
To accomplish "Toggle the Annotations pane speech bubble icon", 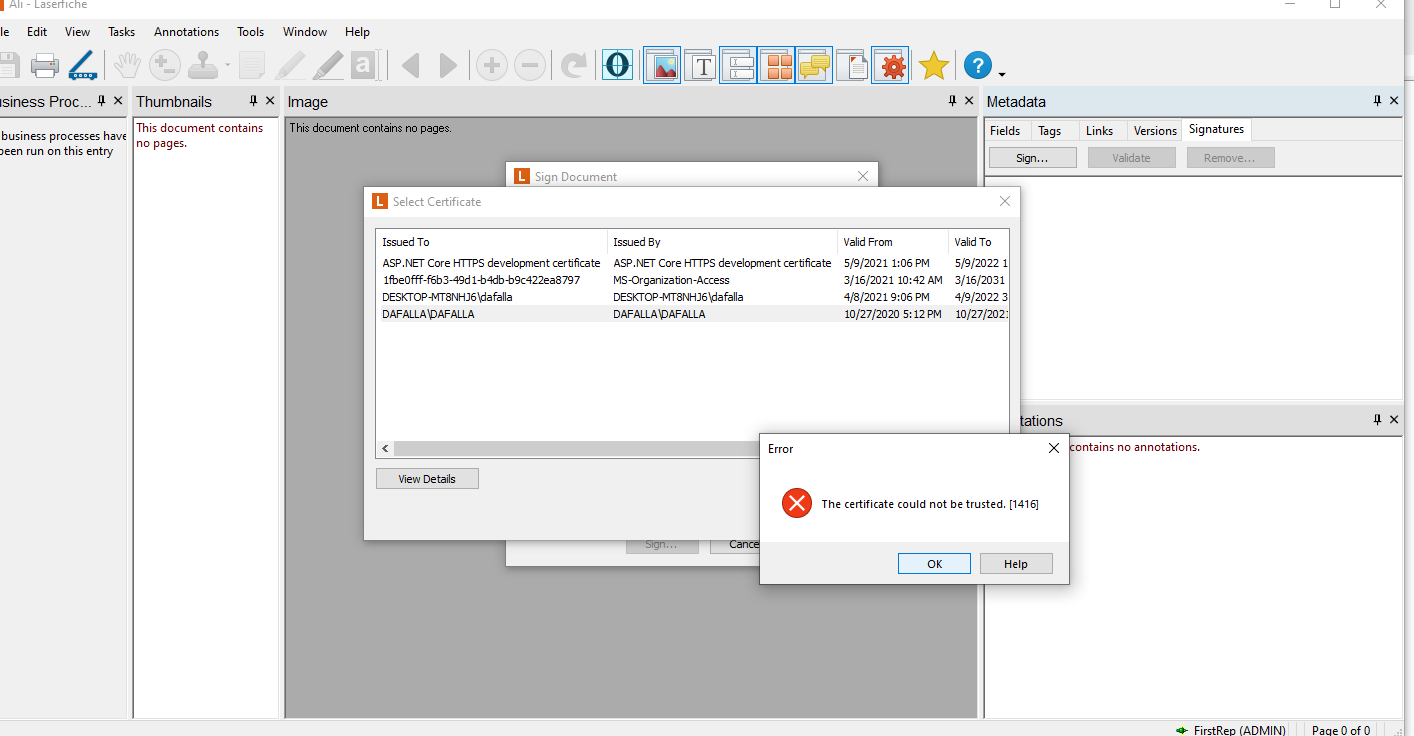I will 814,66.
